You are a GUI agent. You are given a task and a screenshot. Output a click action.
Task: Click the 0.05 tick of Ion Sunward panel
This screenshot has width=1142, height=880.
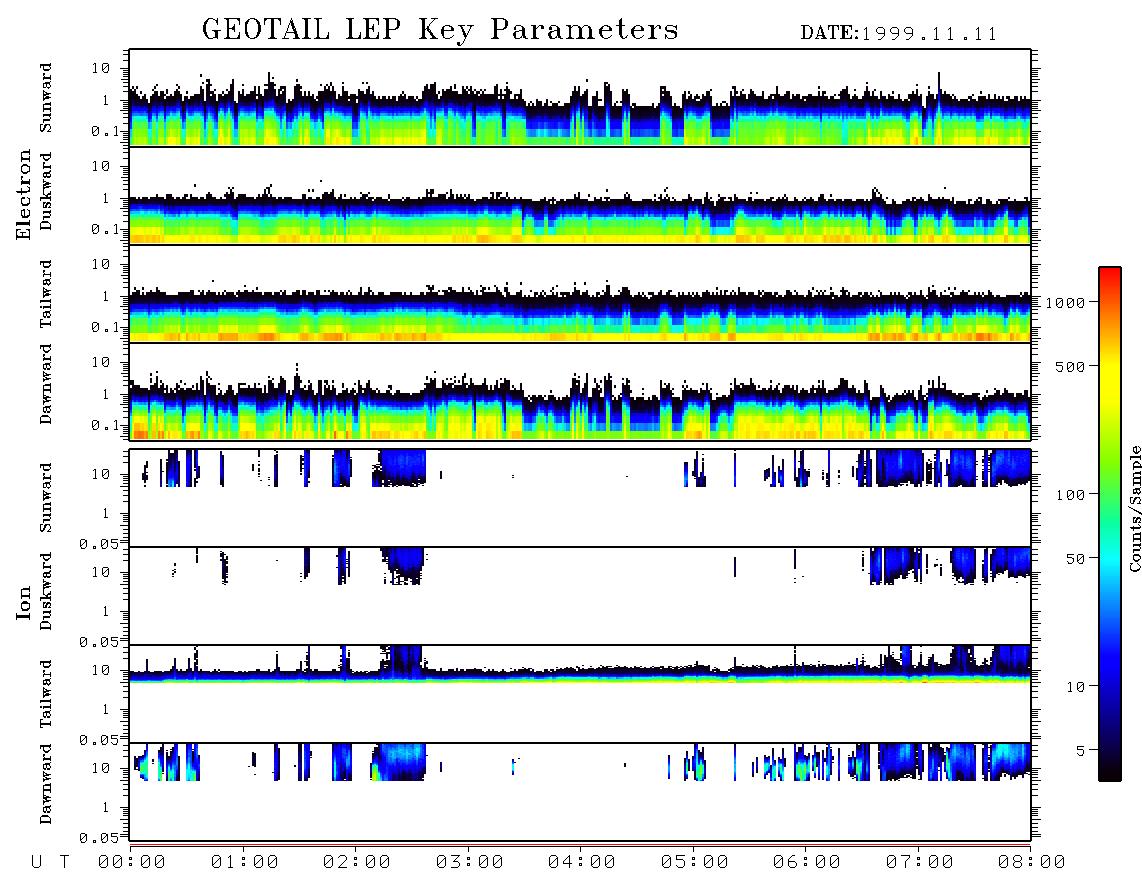pyautogui.click(x=98, y=544)
